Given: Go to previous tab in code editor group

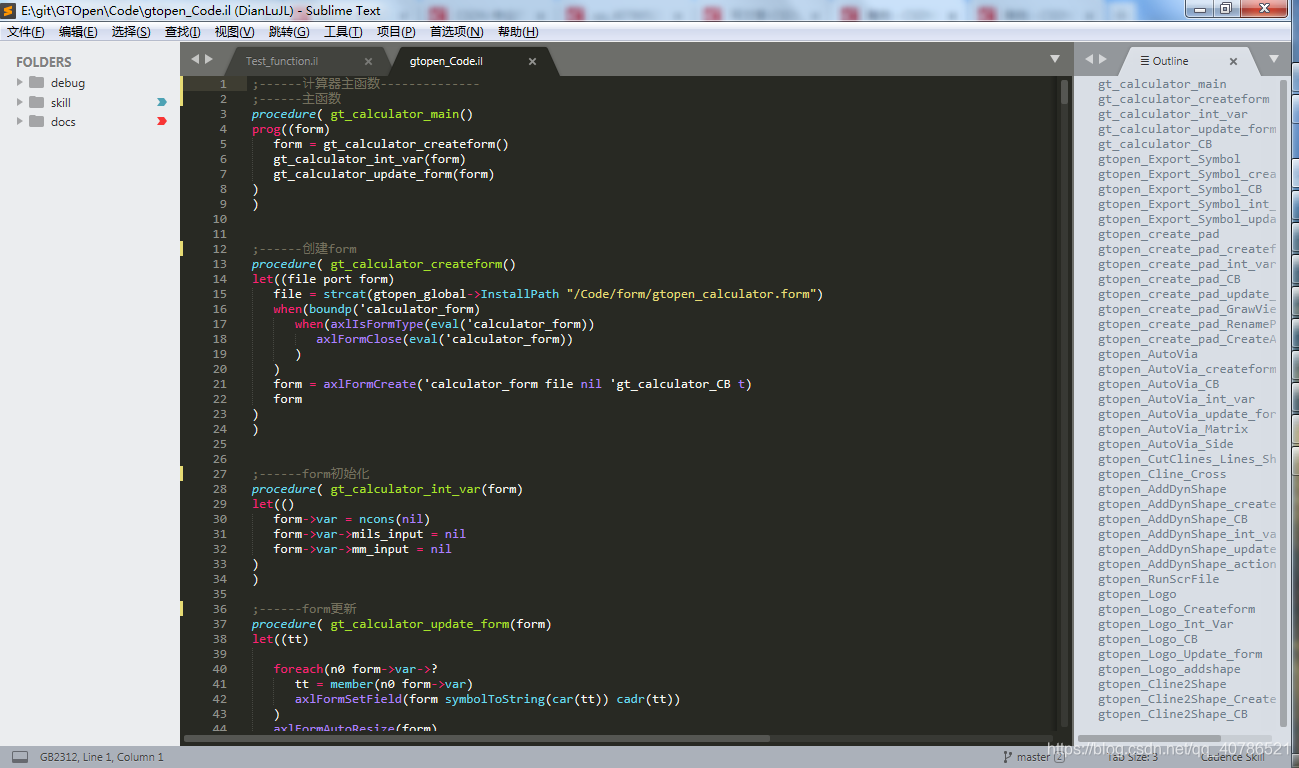Looking at the screenshot, I should (x=195, y=59).
